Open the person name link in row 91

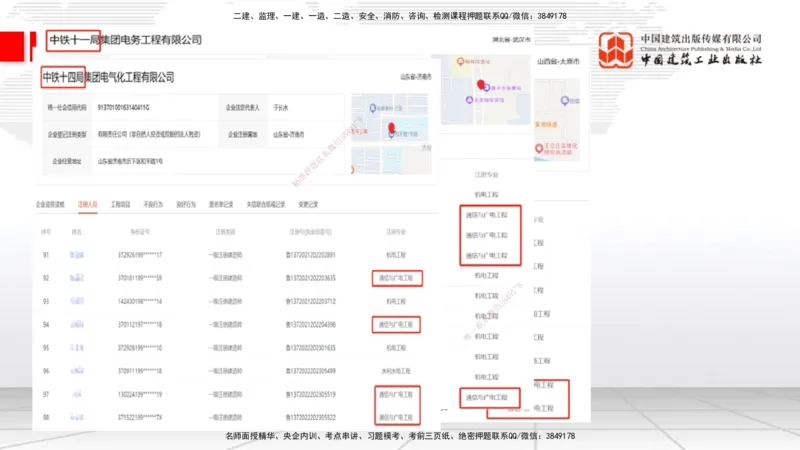coord(77,255)
